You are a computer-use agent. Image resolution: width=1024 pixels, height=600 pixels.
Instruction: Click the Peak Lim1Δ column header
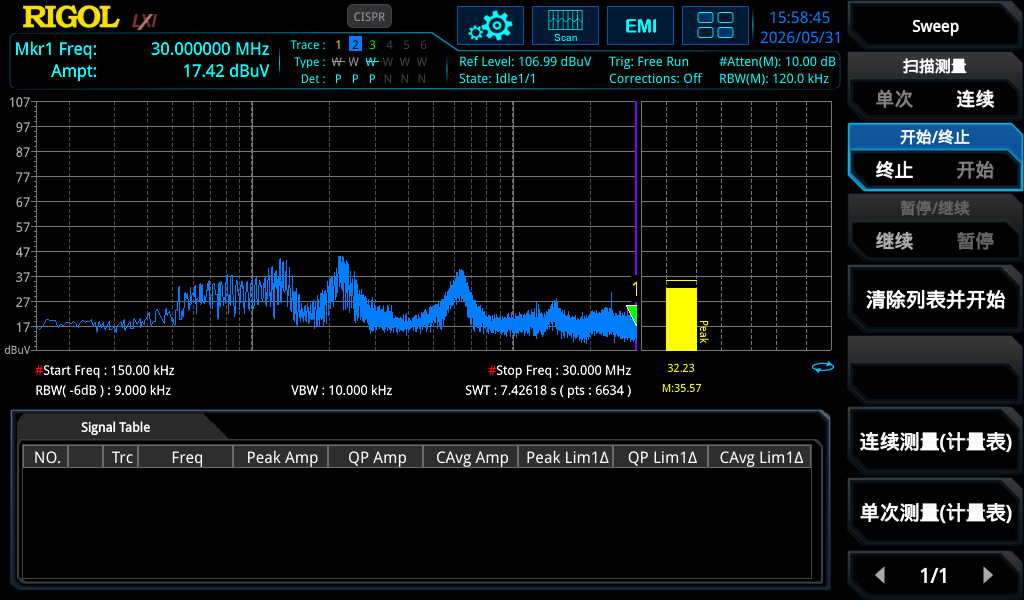click(567, 457)
